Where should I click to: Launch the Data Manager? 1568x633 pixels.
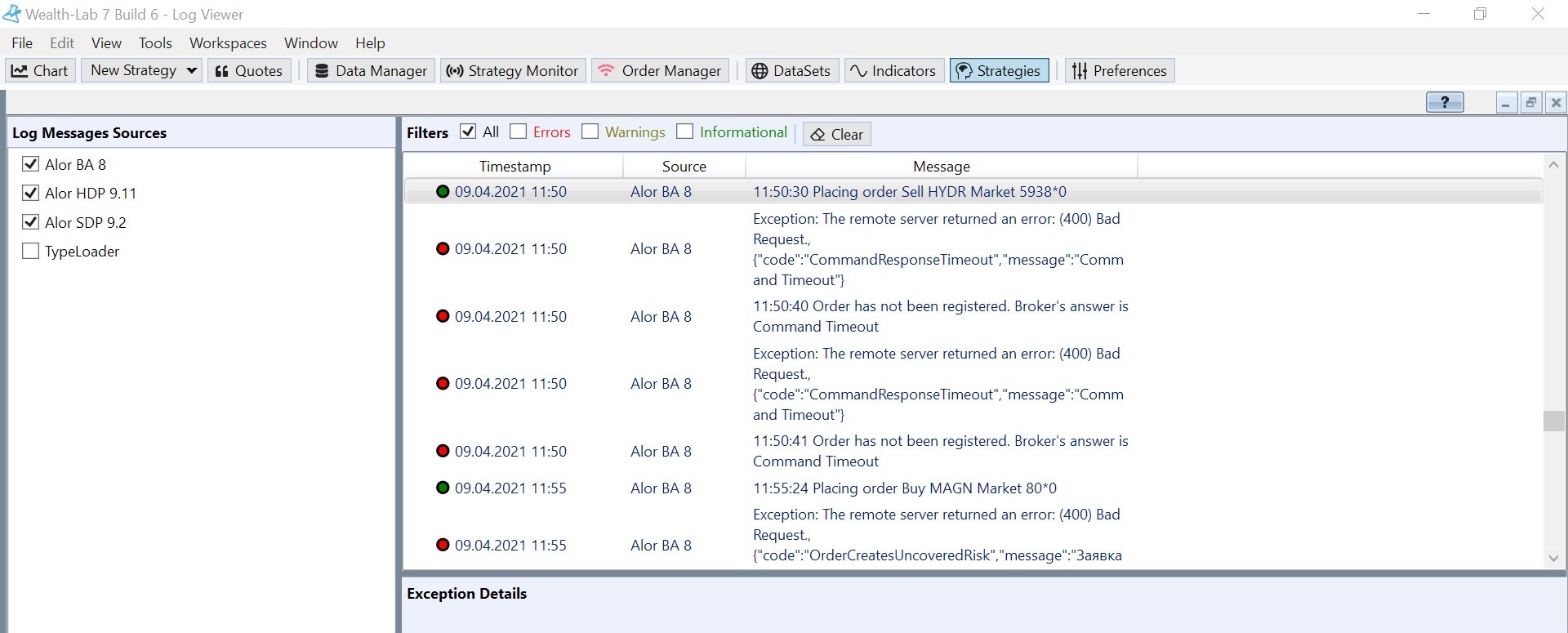[372, 71]
